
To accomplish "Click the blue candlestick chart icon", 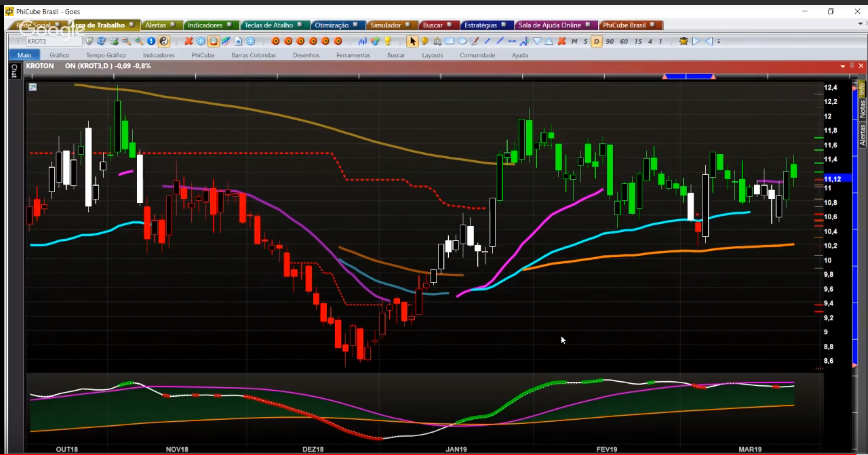I will 363,42.
